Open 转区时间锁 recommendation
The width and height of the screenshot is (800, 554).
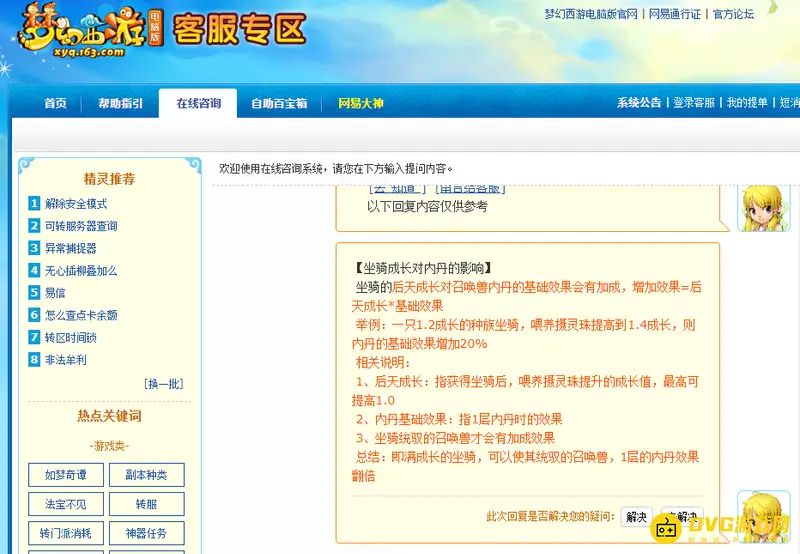71,338
